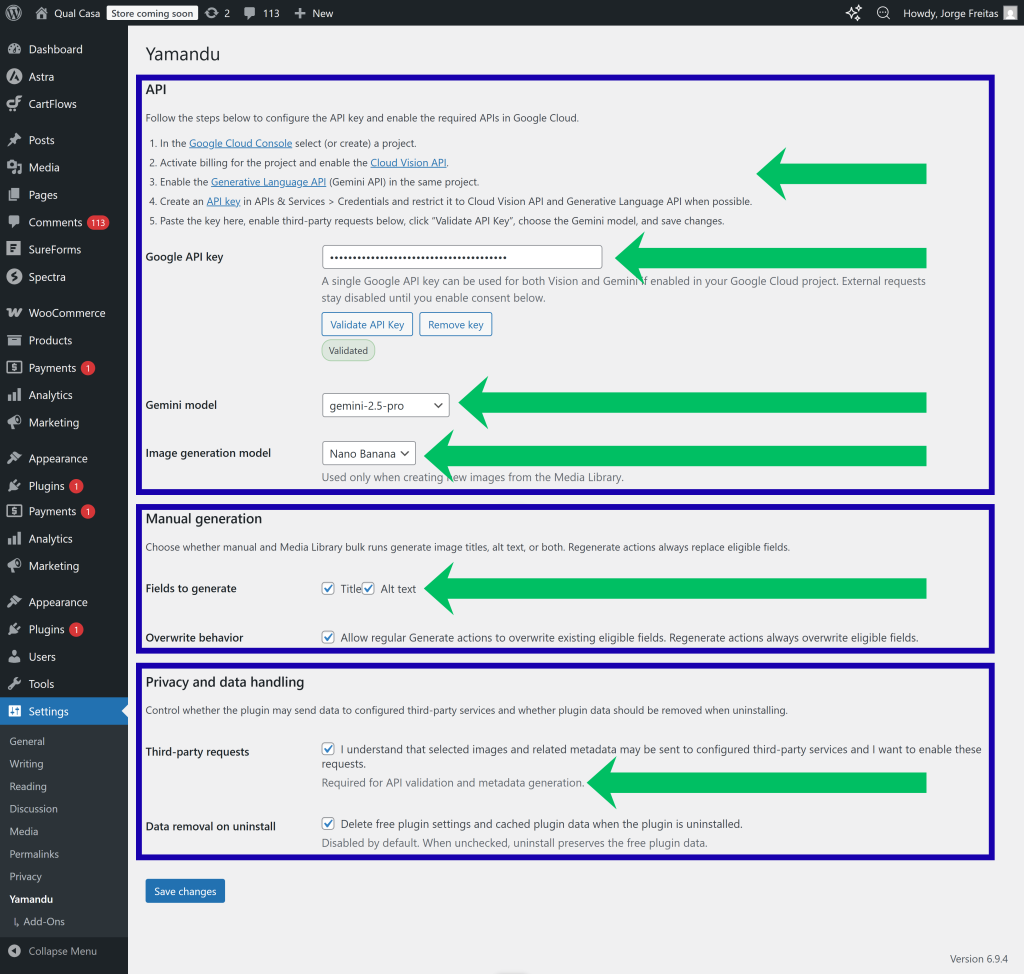Click the search magnifier icon in admin bar

(883, 13)
